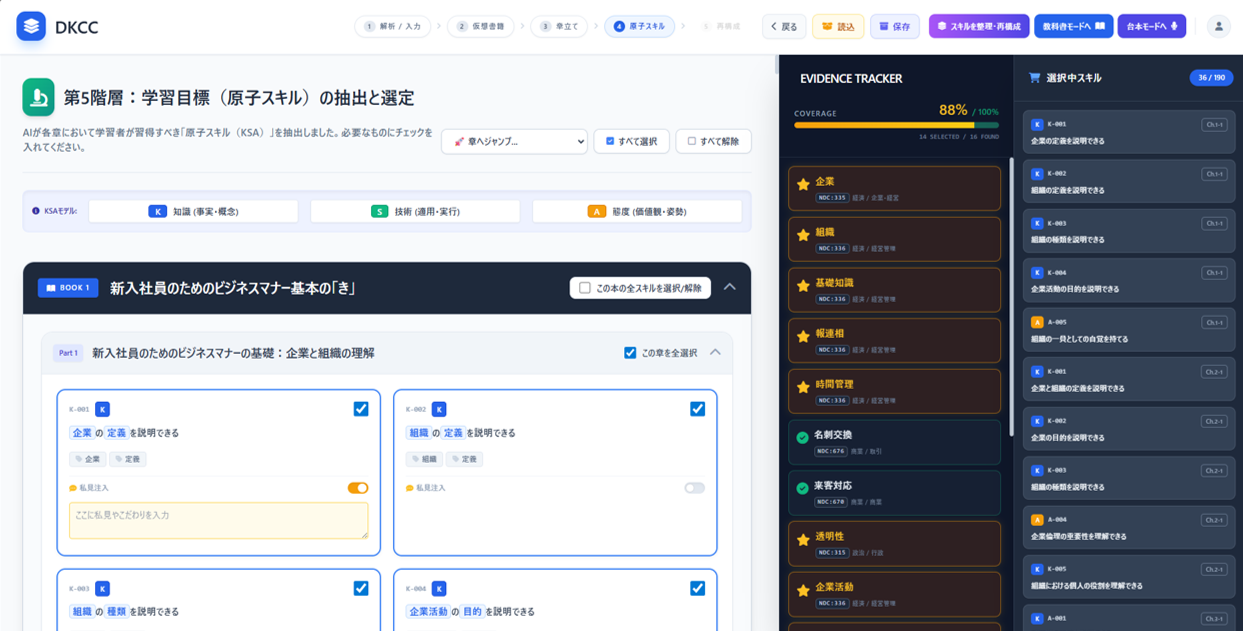Collapse the Part 1 chapter chevron
The height and width of the screenshot is (631, 1243).
tap(715, 352)
